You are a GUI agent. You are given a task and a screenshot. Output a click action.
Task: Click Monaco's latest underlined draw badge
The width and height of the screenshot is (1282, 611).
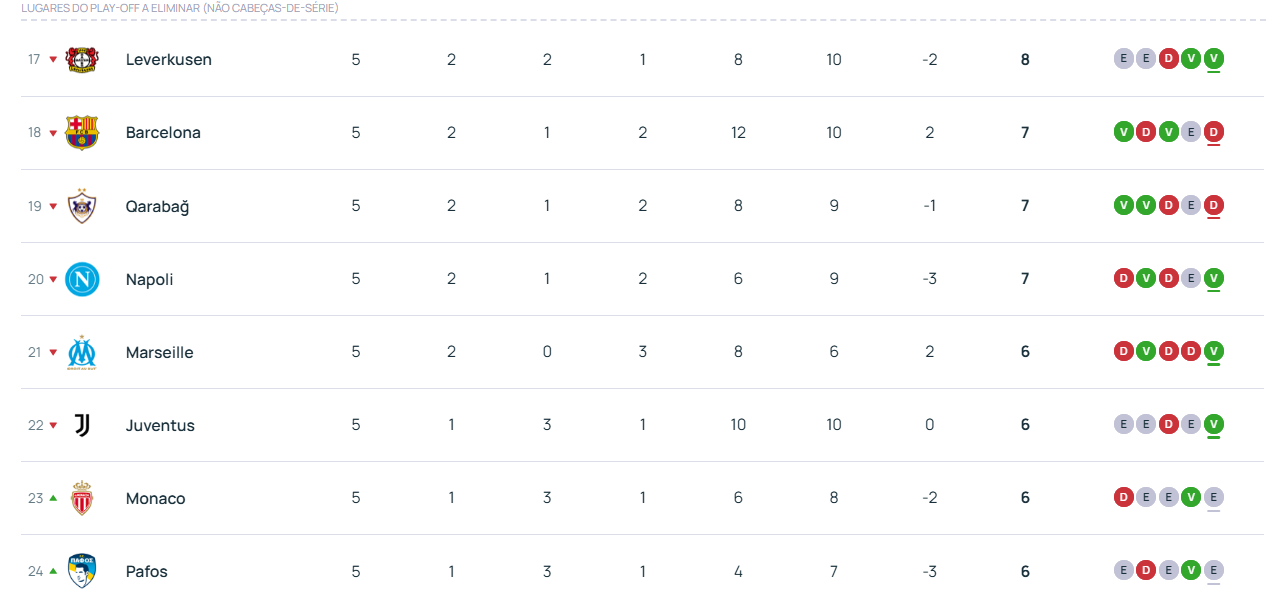pyautogui.click(x=1214, y=497)
